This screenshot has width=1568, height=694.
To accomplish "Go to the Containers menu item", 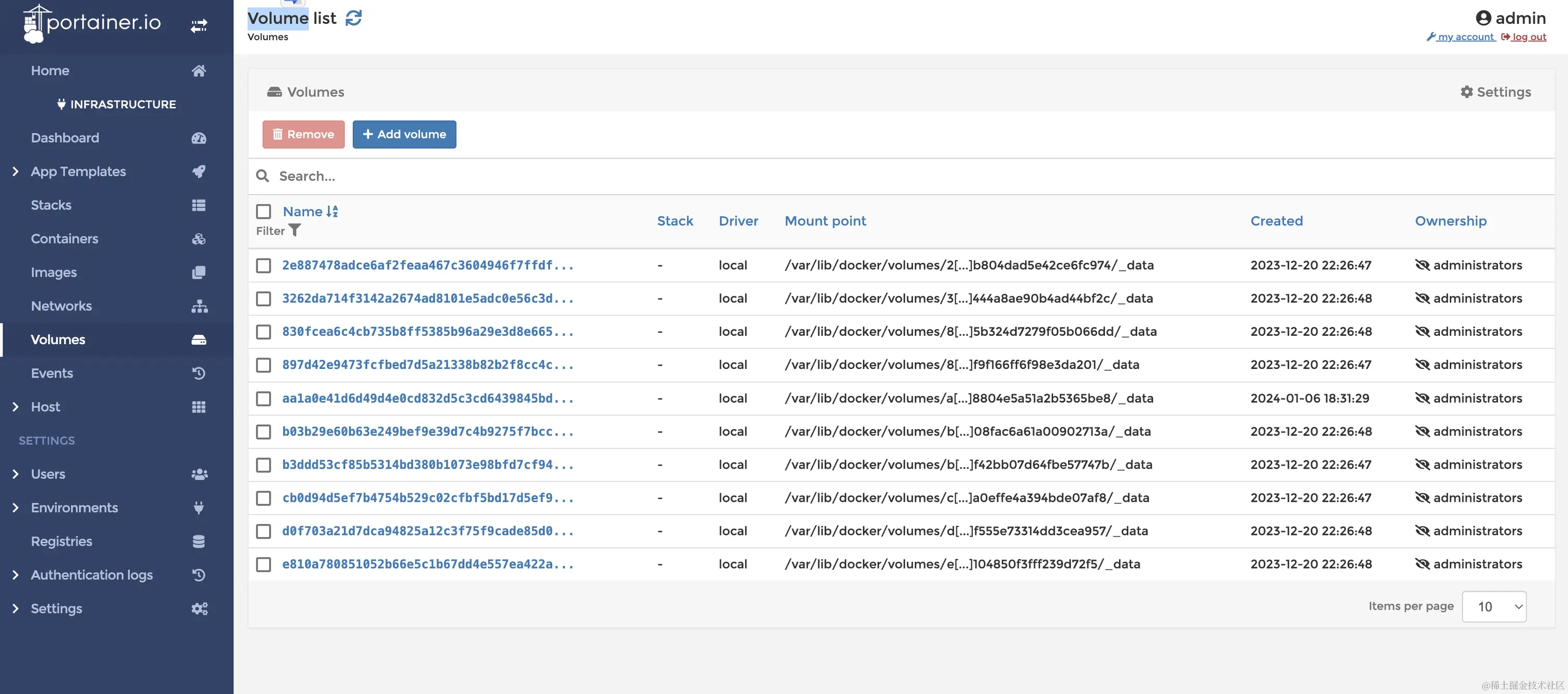I will 64,239.
